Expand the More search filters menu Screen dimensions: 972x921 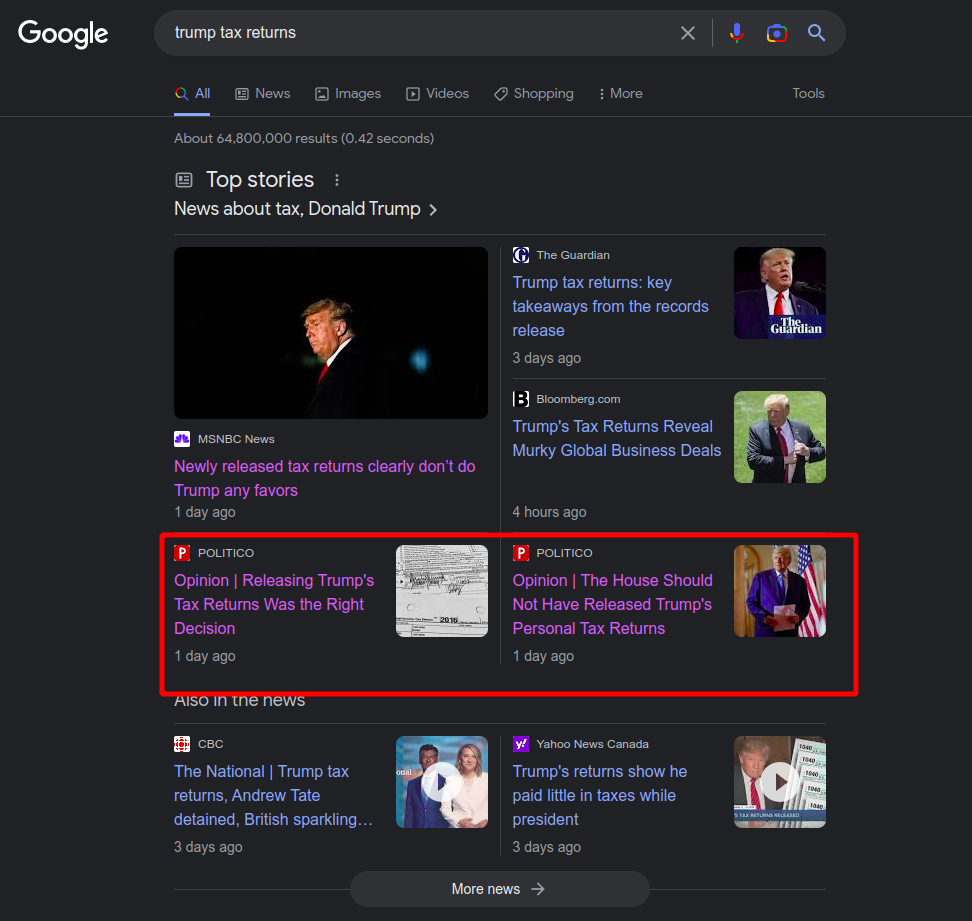(620, 94)
